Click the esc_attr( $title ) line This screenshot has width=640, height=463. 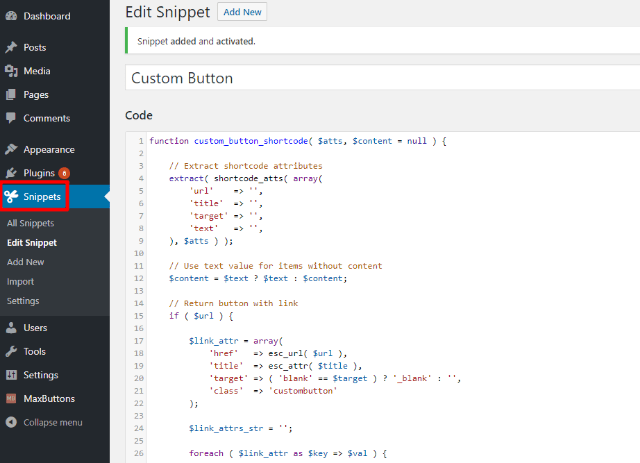click(285, 366)
